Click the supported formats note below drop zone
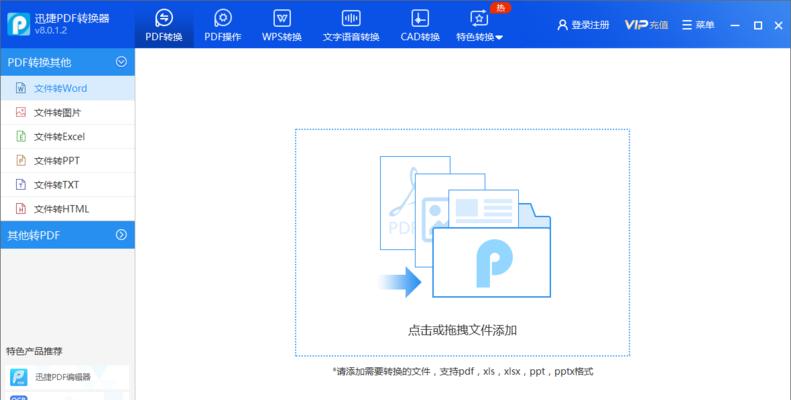791x400 pixels. [463, 372]
